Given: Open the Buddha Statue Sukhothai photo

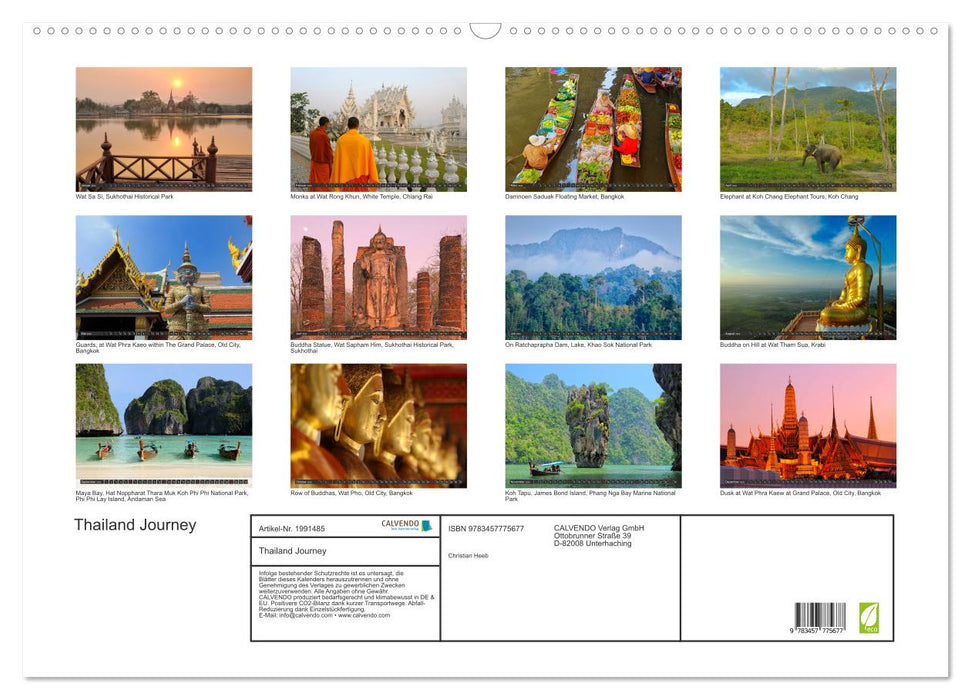Looking at the screenshot, I should 378,276.
